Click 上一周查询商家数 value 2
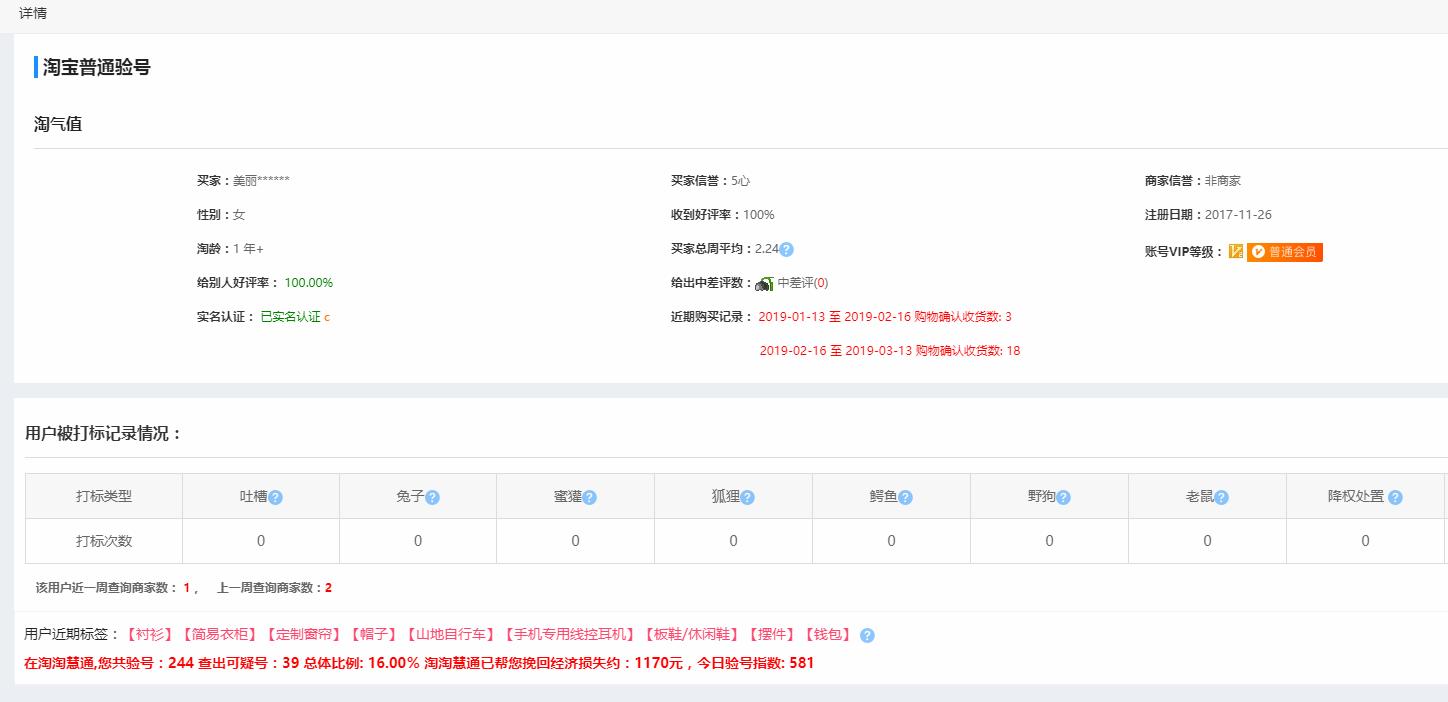 [x=328, y=588]
